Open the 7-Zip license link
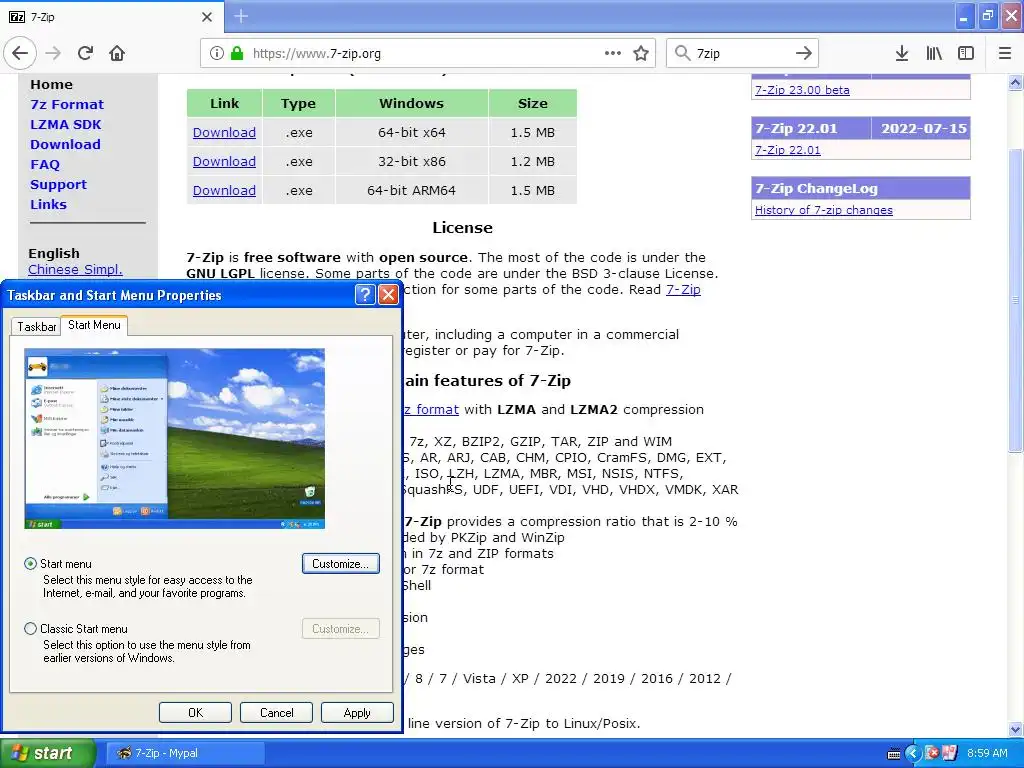The width and height of the screenshot is (1024, 768). click(x=683, y=289)
